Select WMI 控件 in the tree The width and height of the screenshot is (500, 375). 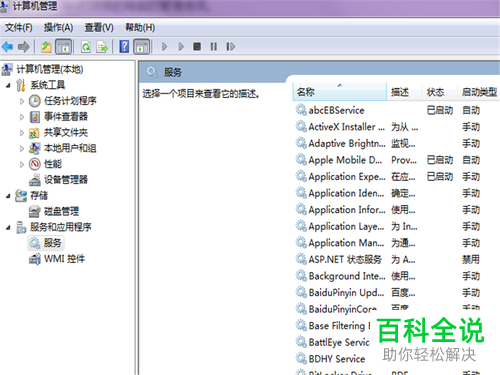point(65,259)
